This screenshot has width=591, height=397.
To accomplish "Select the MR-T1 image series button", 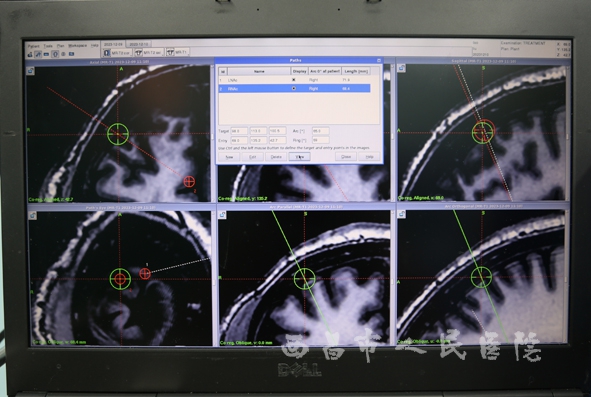I will pos(178,52).
